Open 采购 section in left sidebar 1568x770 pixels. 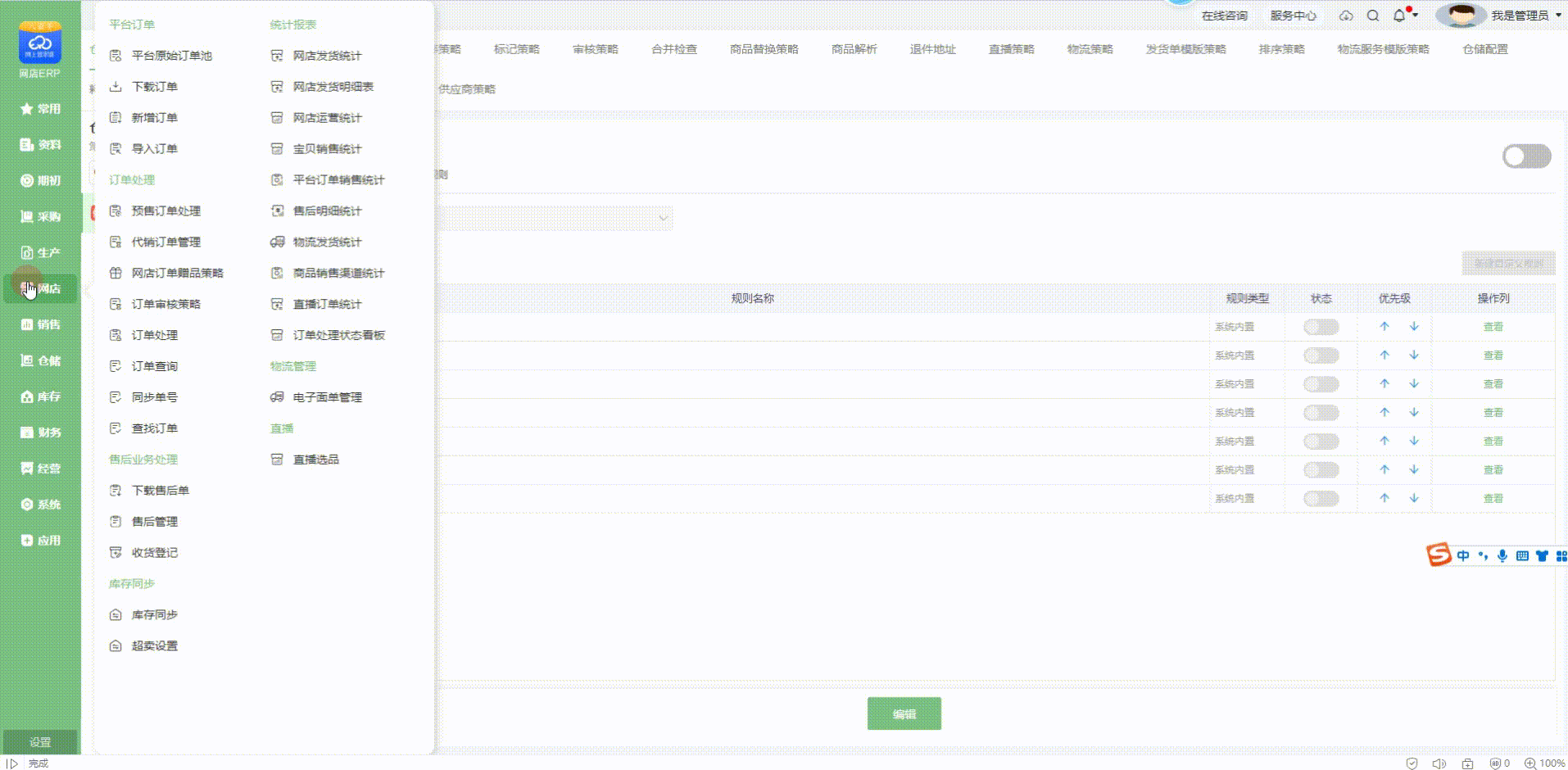(x=40, y=217)
